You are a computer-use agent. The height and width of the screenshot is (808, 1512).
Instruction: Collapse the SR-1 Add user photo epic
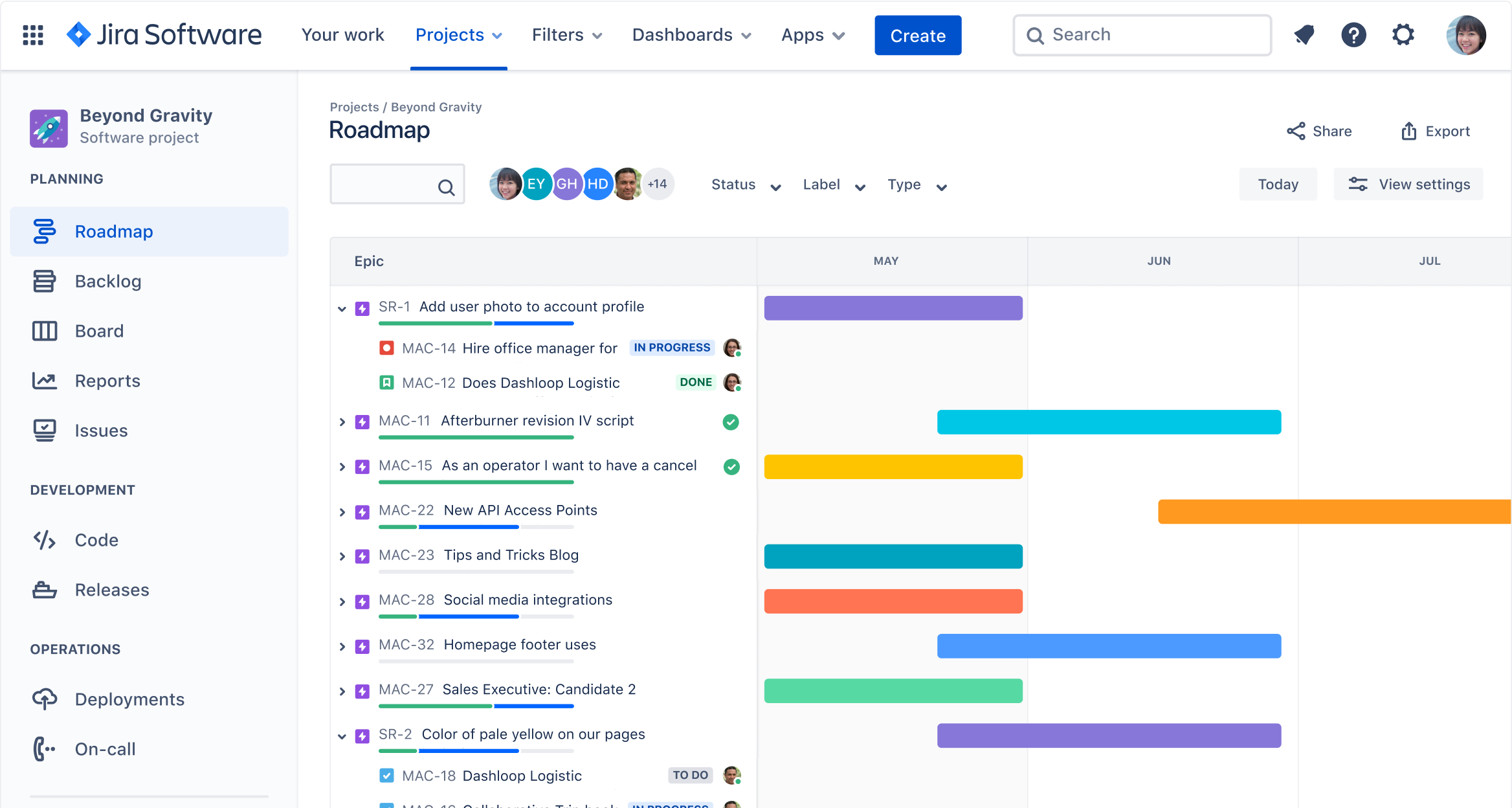tap(342, 308)
